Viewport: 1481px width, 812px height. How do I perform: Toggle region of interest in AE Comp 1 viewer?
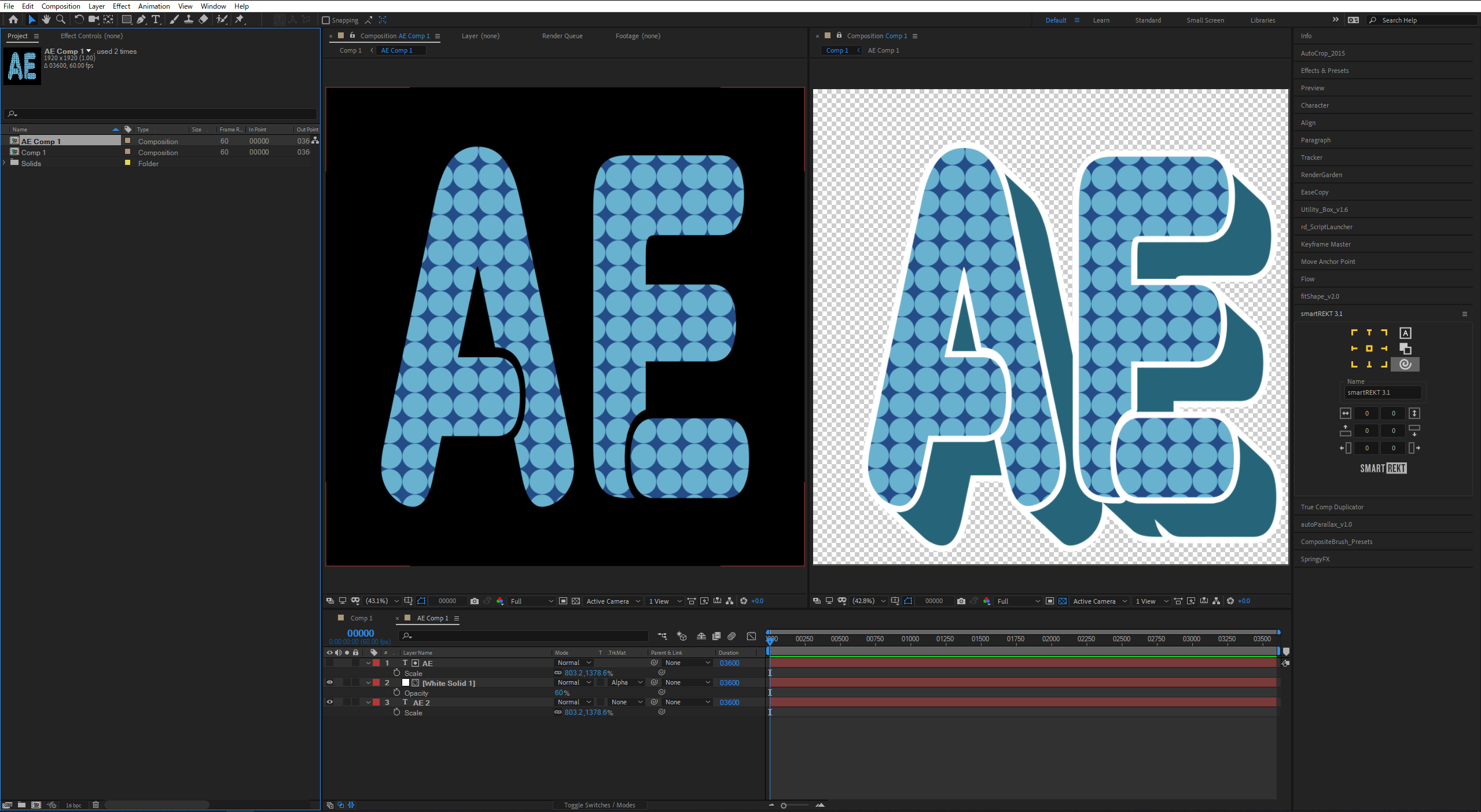point(563,601)
